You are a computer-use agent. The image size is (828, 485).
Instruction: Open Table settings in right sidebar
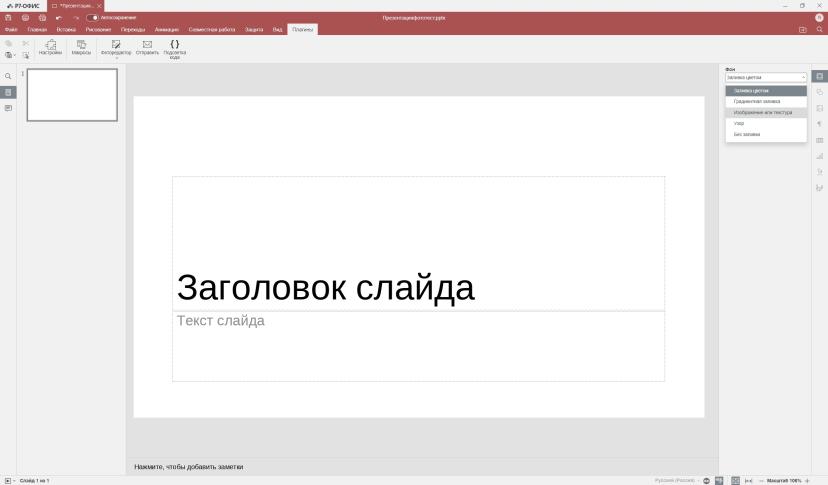[820, 140]
